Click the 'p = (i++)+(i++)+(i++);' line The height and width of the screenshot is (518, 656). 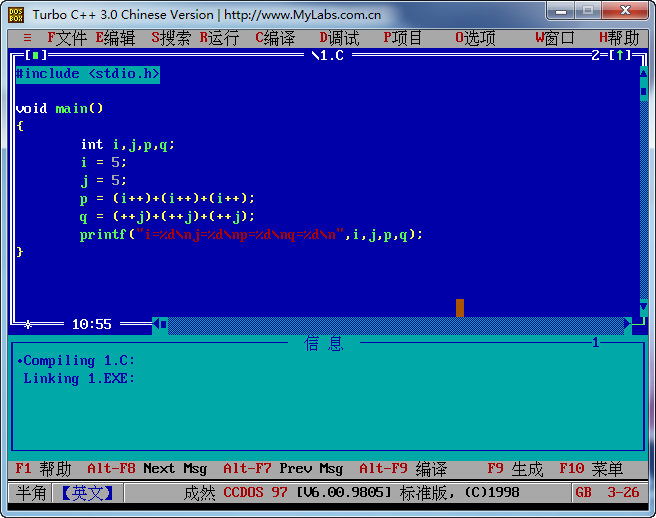click(167, 198)
